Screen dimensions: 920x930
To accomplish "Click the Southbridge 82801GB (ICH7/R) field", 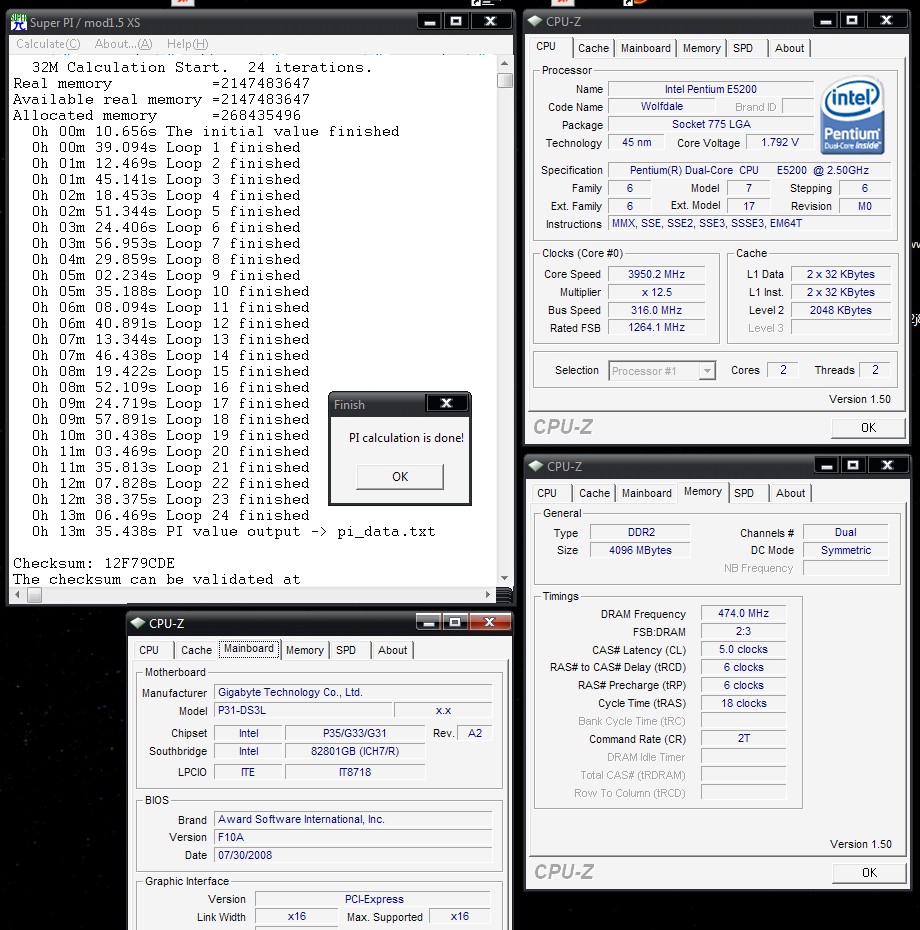I will 355,751.
